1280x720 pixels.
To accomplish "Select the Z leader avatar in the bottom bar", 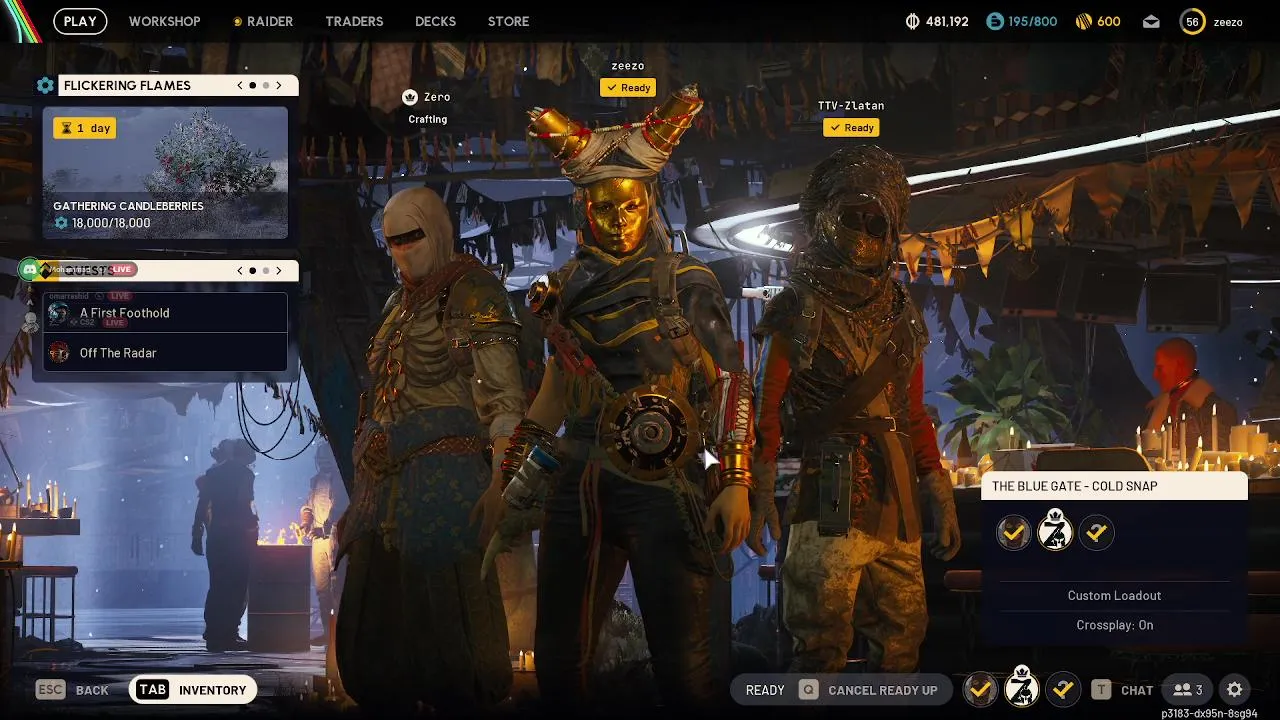I will [x=1022, y=687].
